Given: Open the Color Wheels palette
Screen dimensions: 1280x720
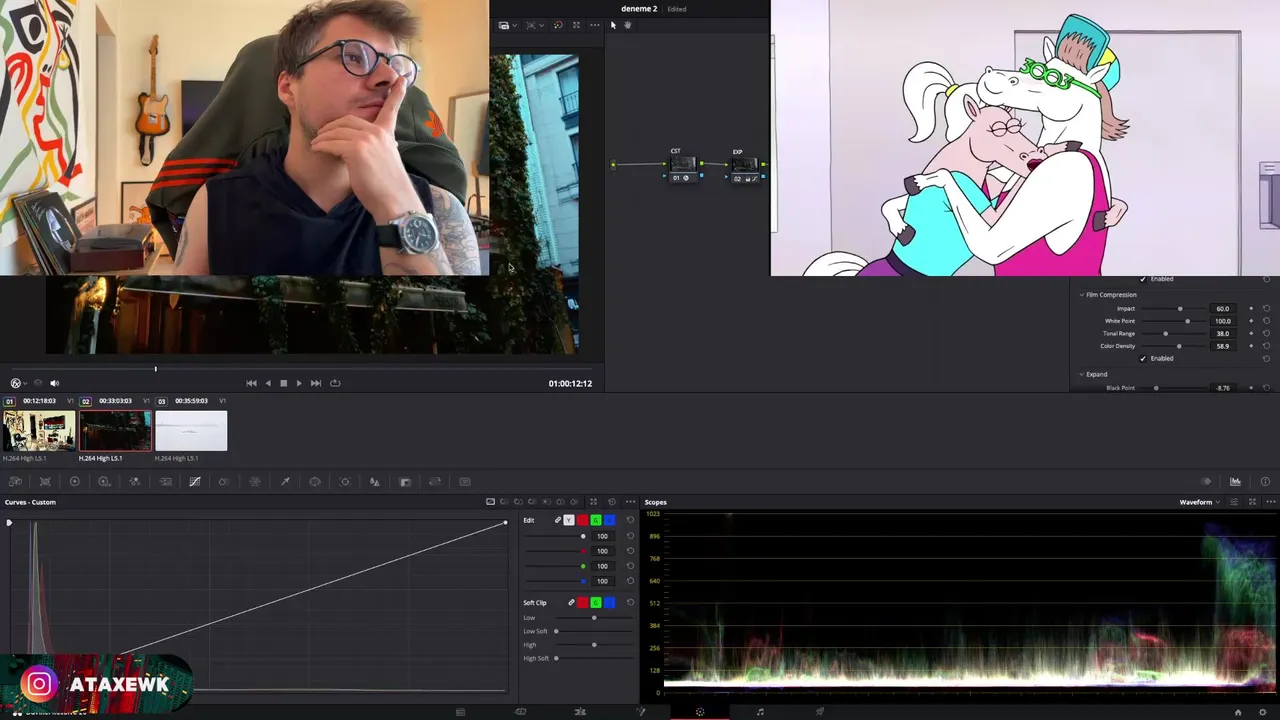Looking at the screenshot, I should click(74, 481).
